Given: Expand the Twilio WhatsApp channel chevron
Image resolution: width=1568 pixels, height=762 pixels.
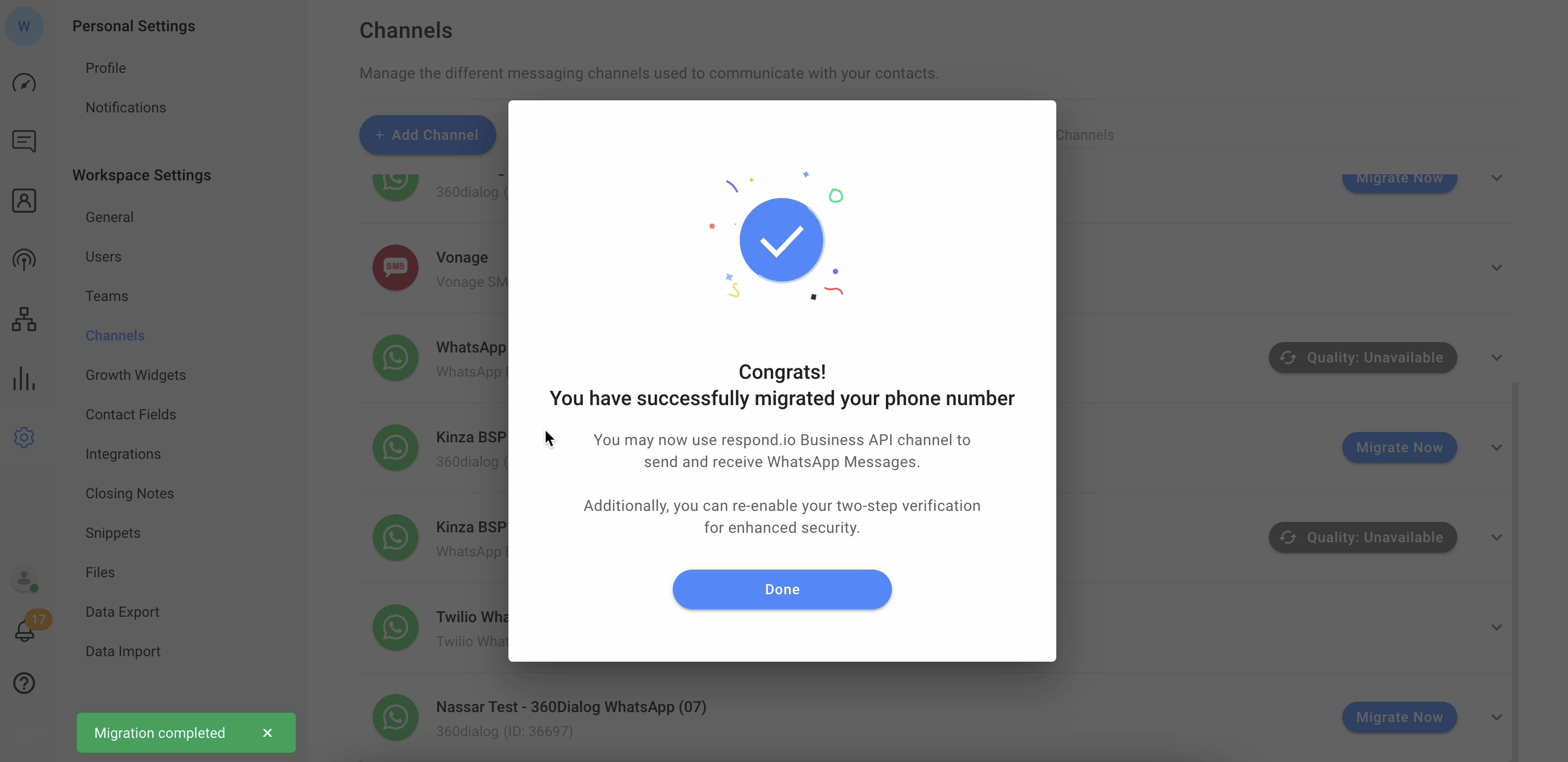Looking at the screenshot, I should [1497, 627].
